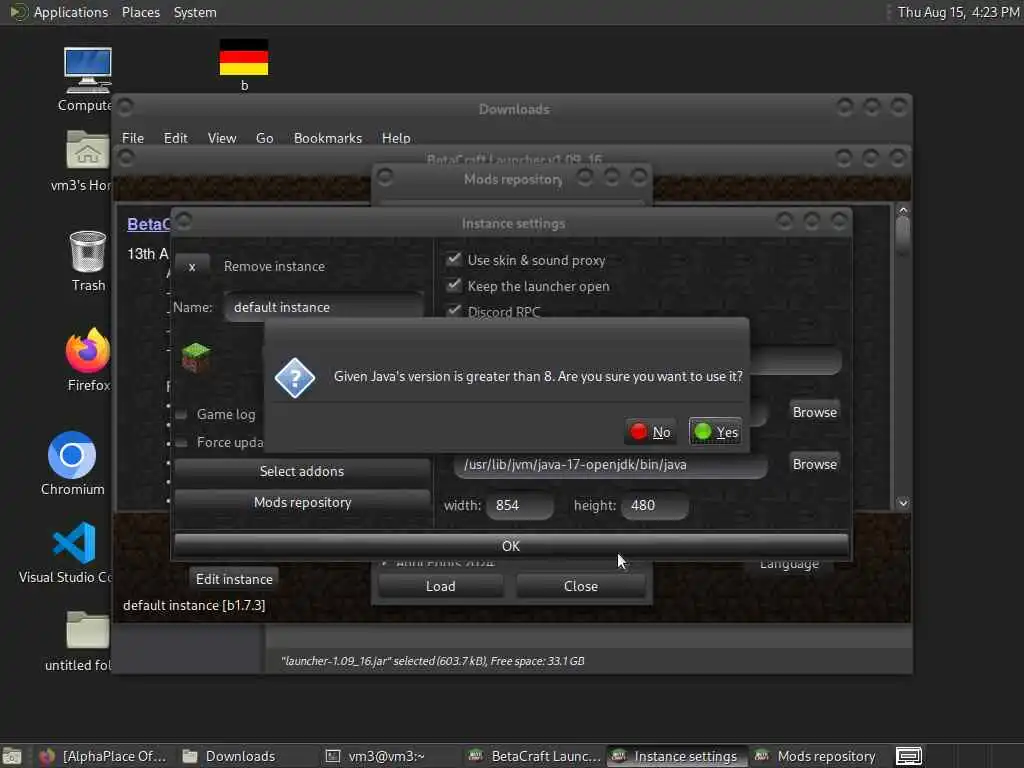The height and width of the screenshot is (768, 1024).
Task: Click the Mods repository window menu button
Action: [x=385, y=176]
